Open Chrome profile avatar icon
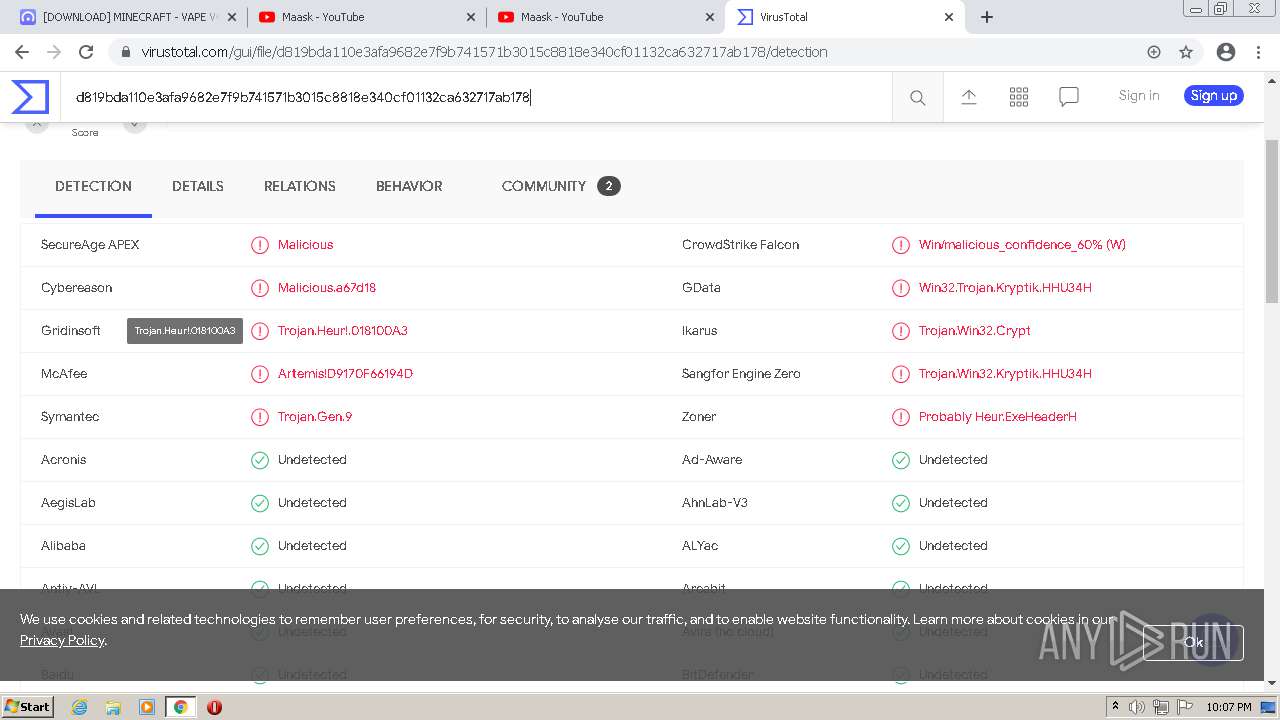The image size is (1280, 720). [1225, 52]
